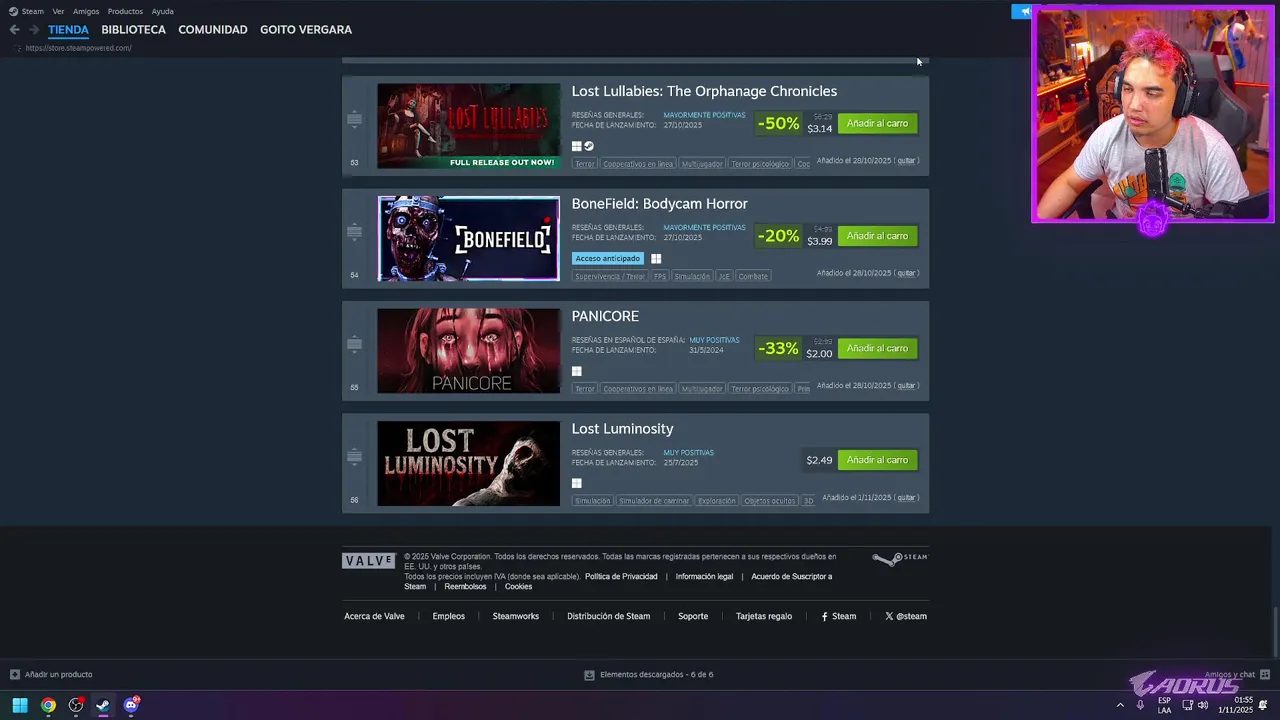Open the announcements megaphone icon
The height and width of the screenshot is (720, 1280).
pos(1024,11)
